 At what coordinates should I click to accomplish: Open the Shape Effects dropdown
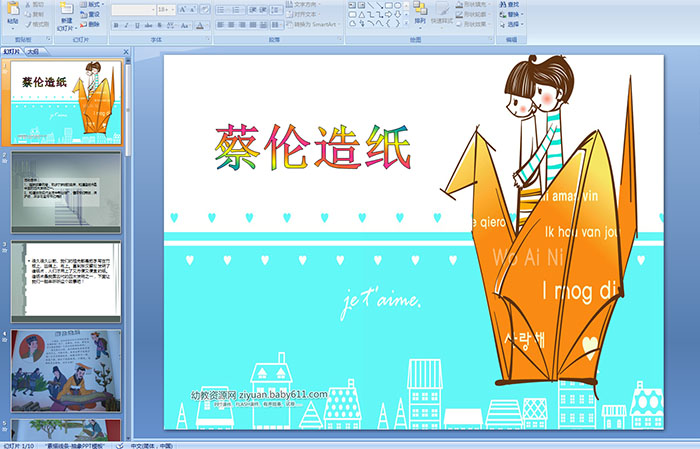click(472, 24)
